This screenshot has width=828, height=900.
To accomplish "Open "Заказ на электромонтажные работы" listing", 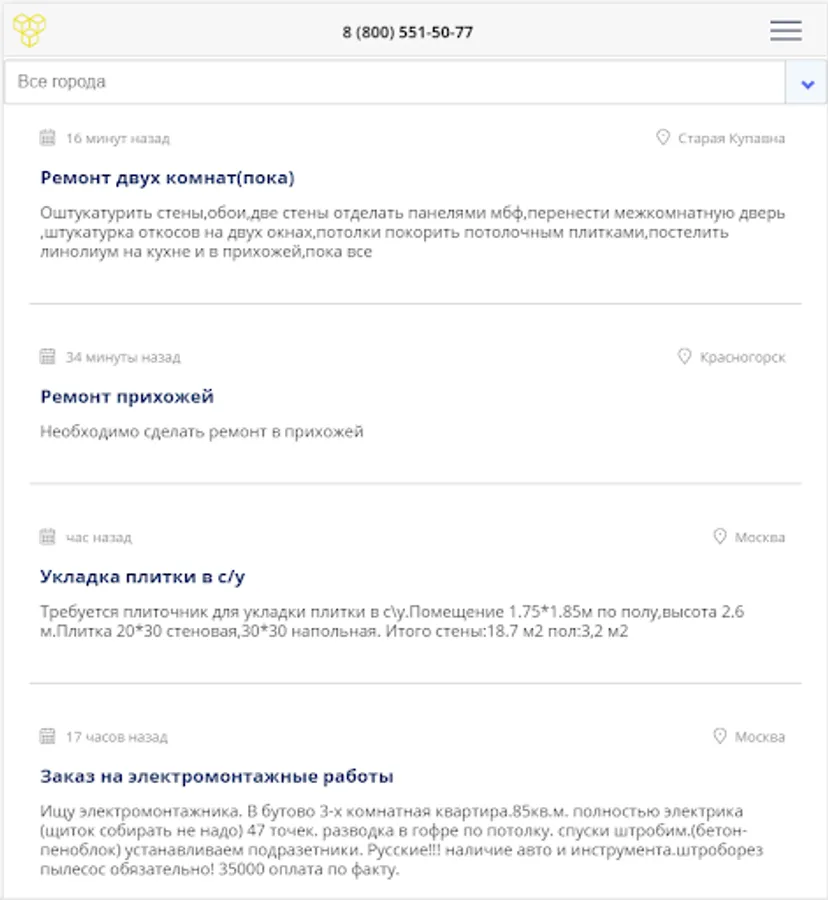I will click(x=216, y=777).
